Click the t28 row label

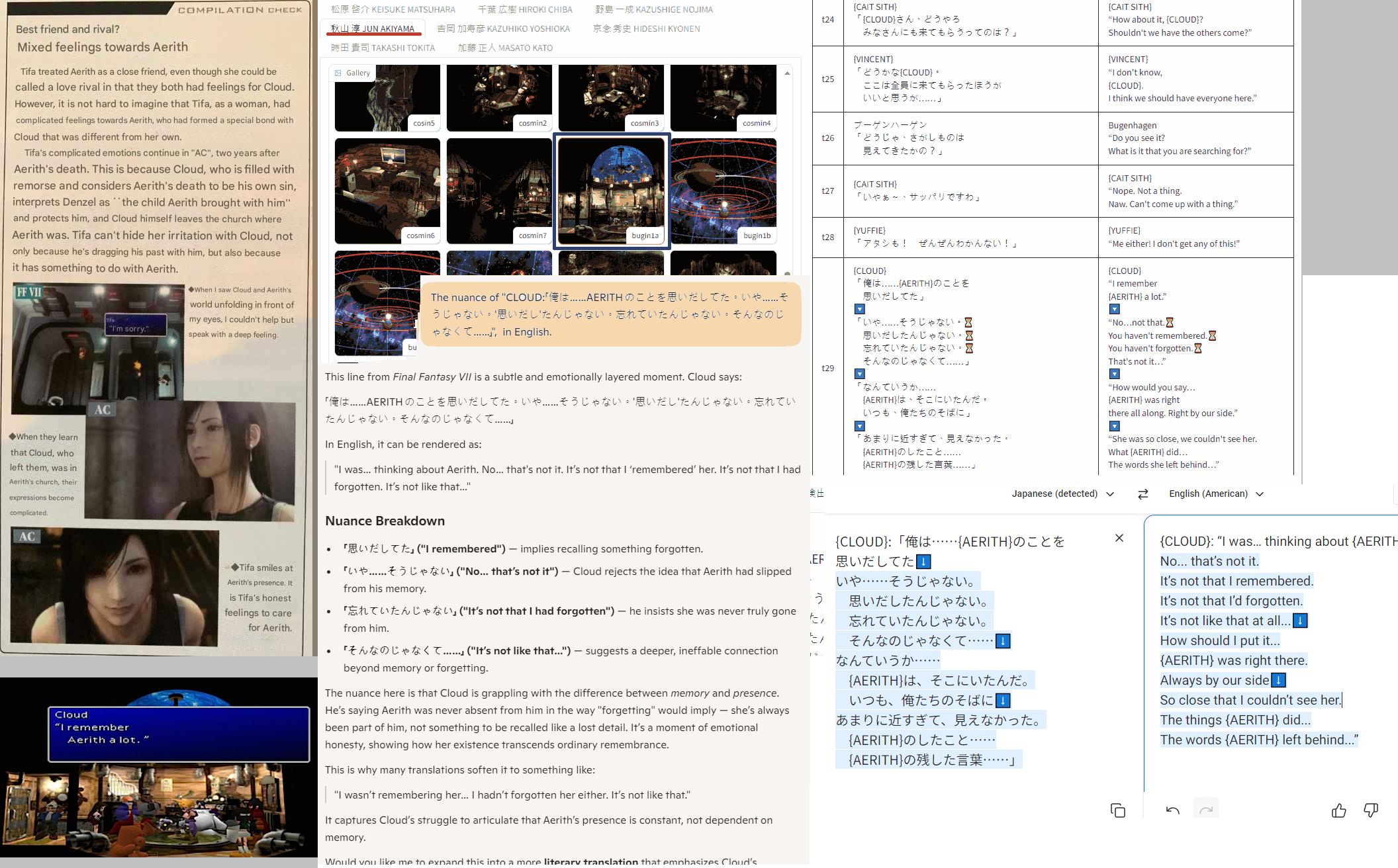tap(828, 237)
